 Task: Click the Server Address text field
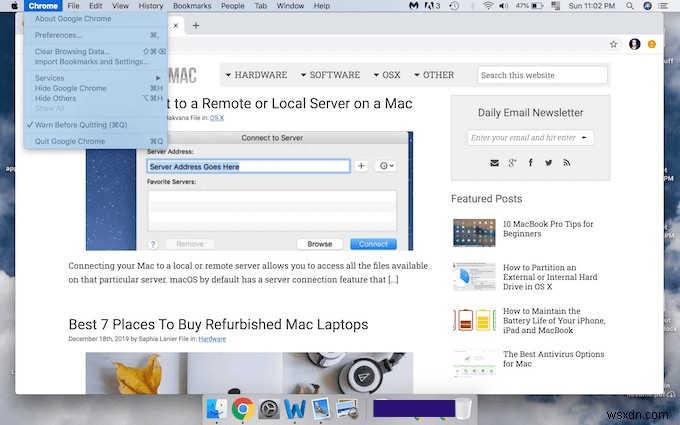(x=248, y=167)
